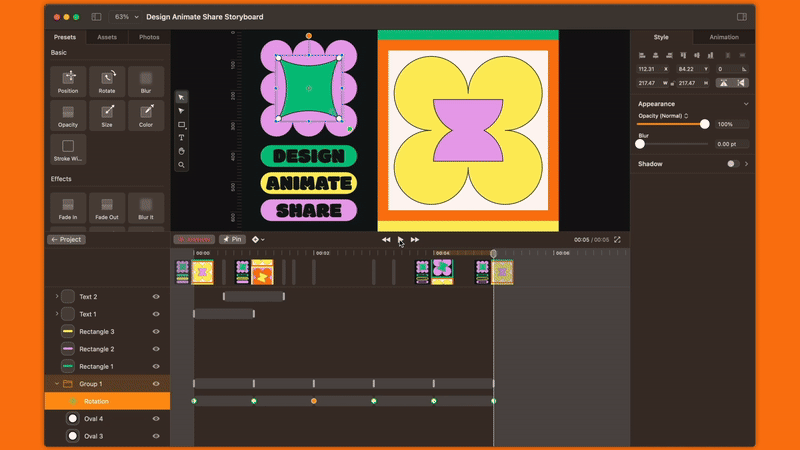Screen dimensions: 800x450
Task: Hide the Group 1 layer
Action: 156,384
